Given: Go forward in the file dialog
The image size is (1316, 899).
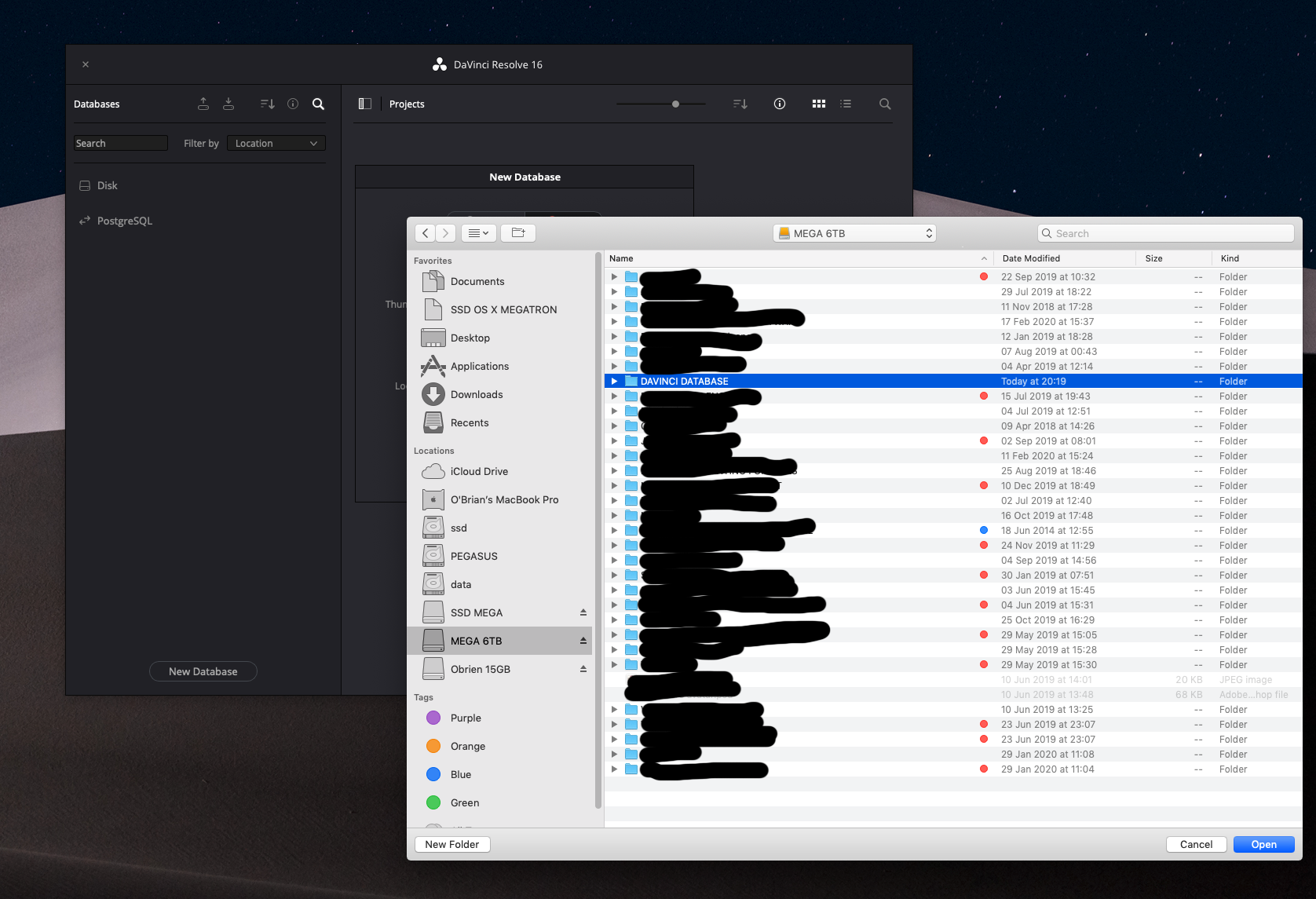Looking at the screenshot, I should (445, 233).
